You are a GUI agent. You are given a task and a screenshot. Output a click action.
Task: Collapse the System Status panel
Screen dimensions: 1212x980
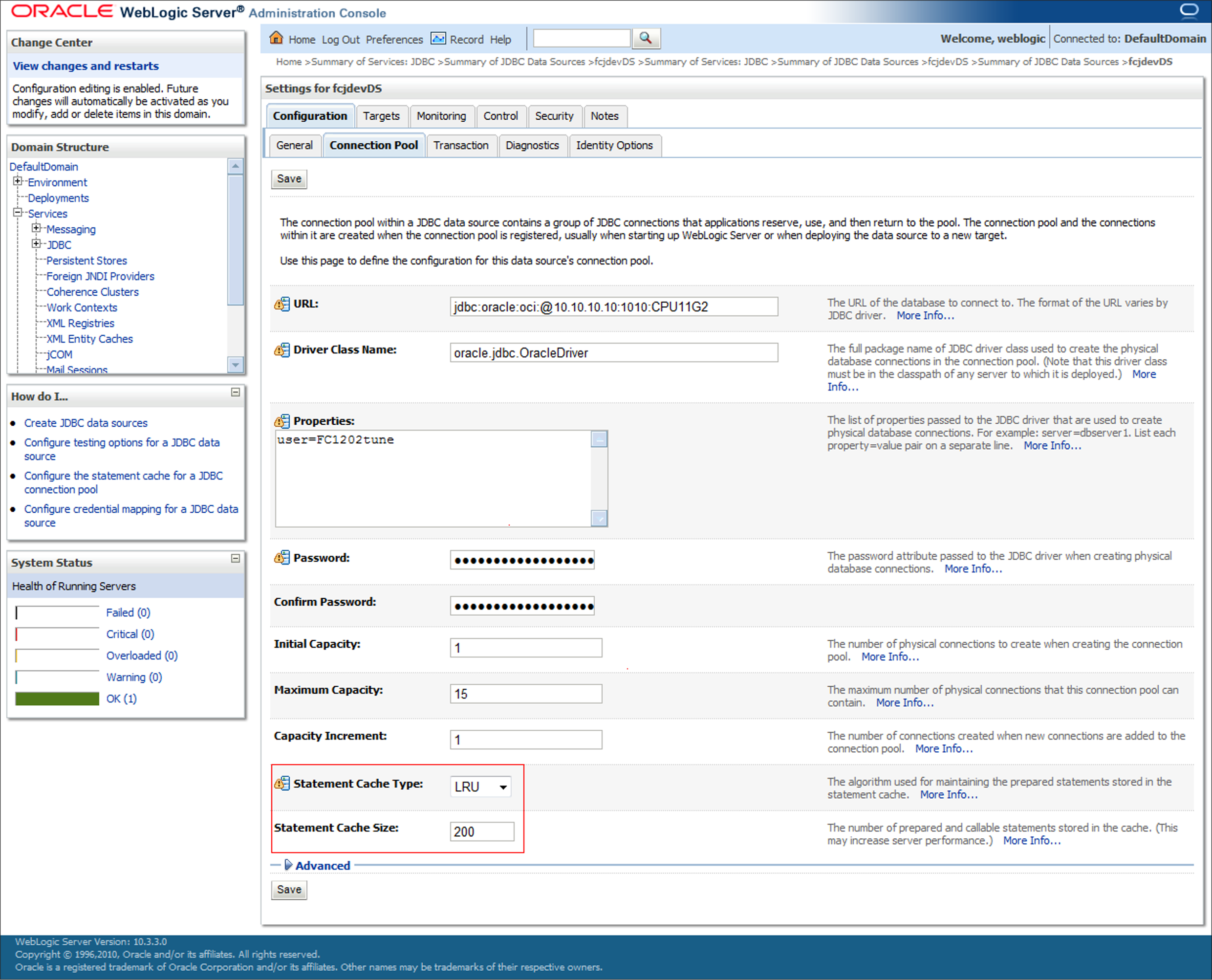(x=236, y=558)
